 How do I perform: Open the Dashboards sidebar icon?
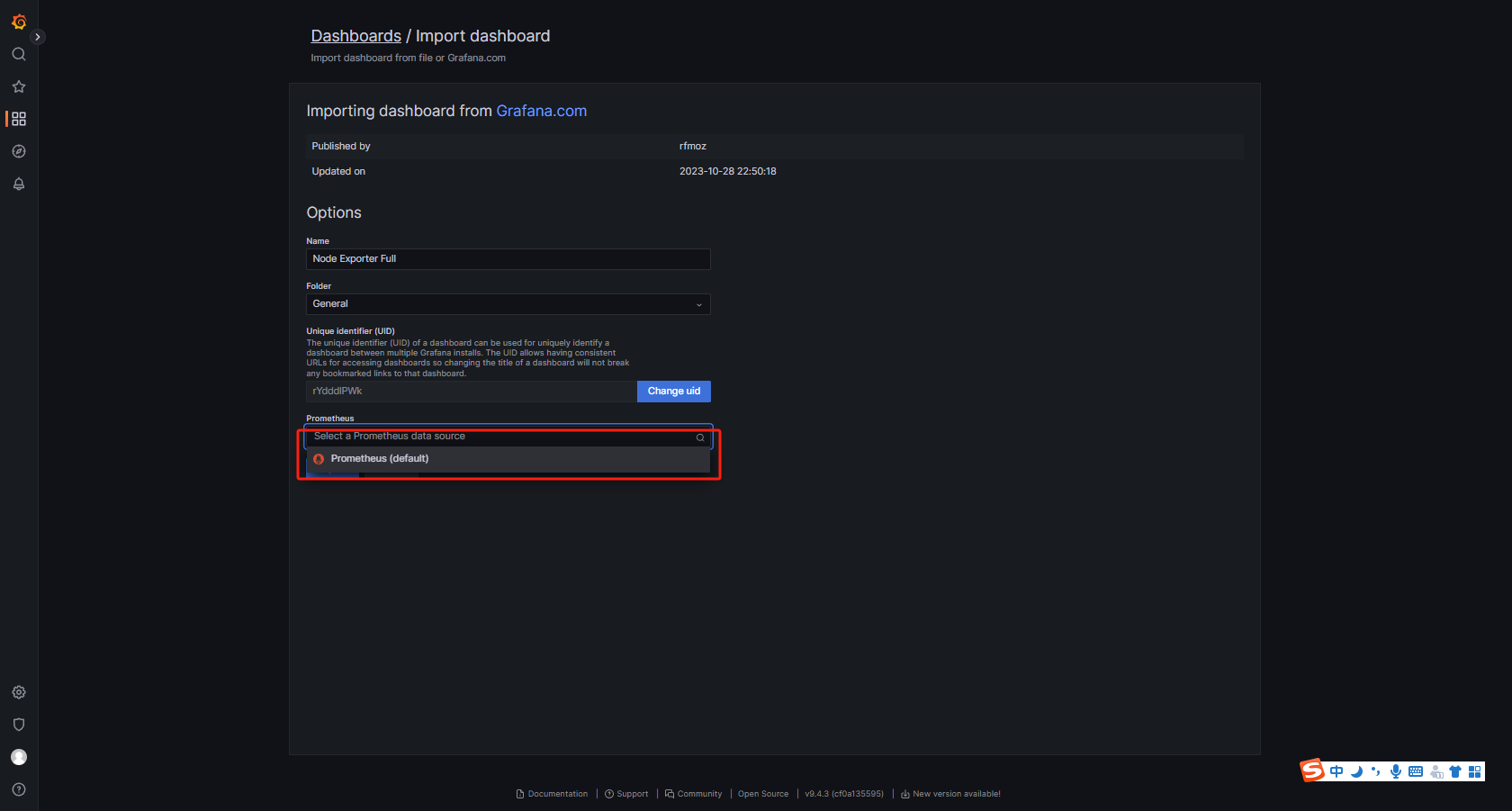point(19,119)
